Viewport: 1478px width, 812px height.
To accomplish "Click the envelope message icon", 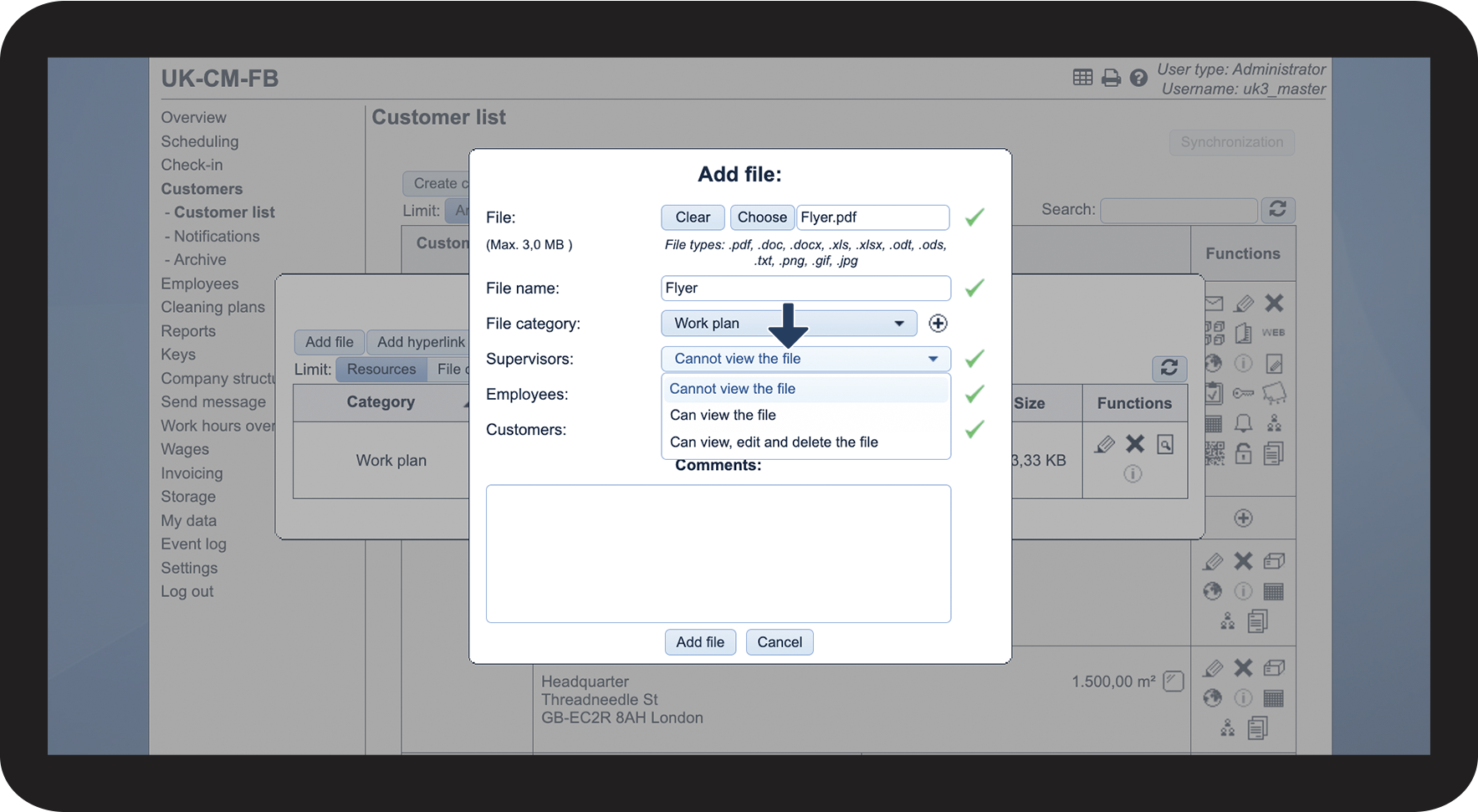I will click(x=1215, y=303).
